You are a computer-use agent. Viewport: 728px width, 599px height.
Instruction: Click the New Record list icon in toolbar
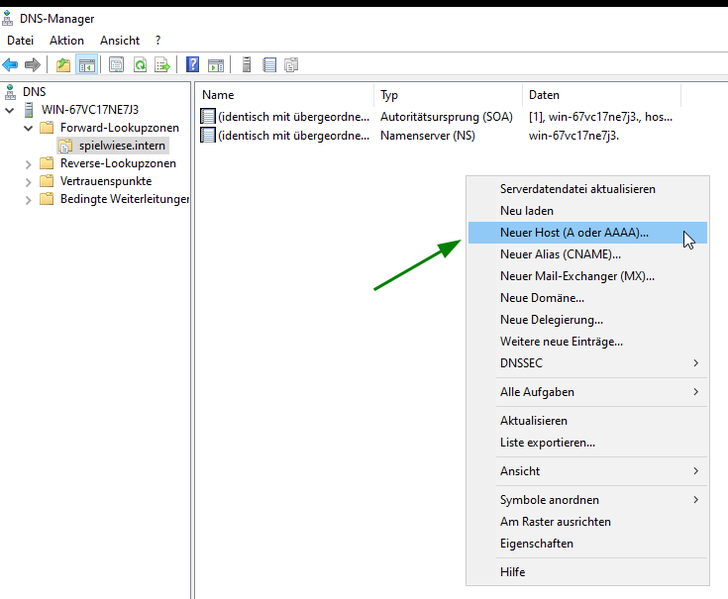coord(269,65)
